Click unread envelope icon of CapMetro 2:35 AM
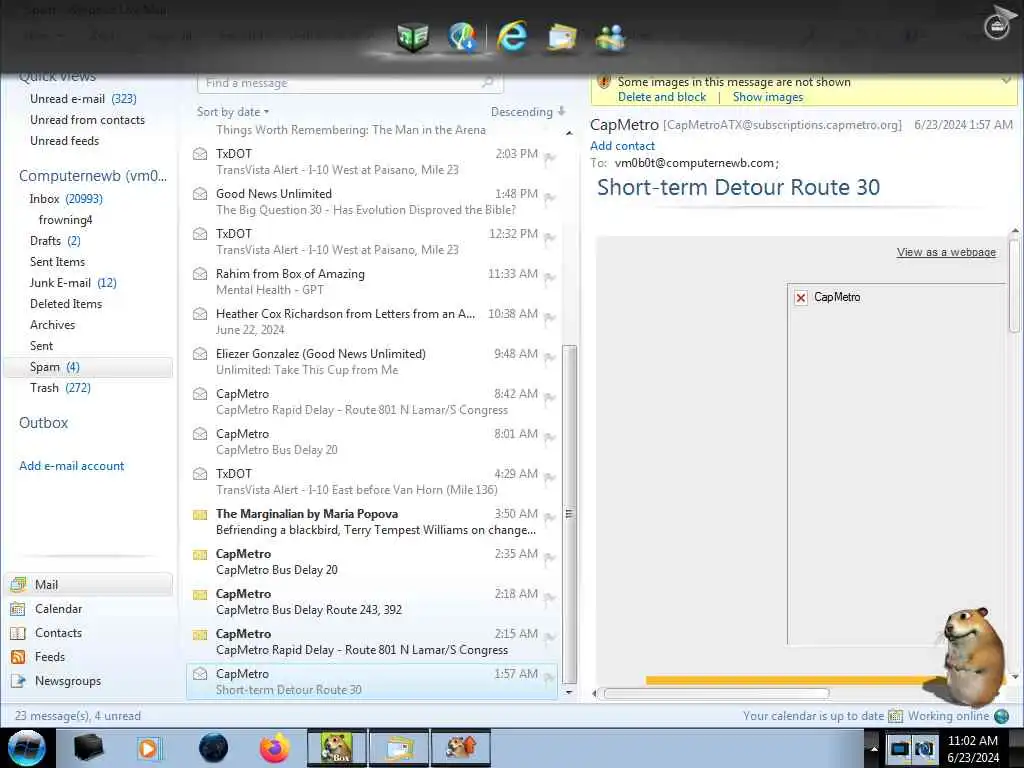Screen dimensions: 1024x768 coord(200,554)
